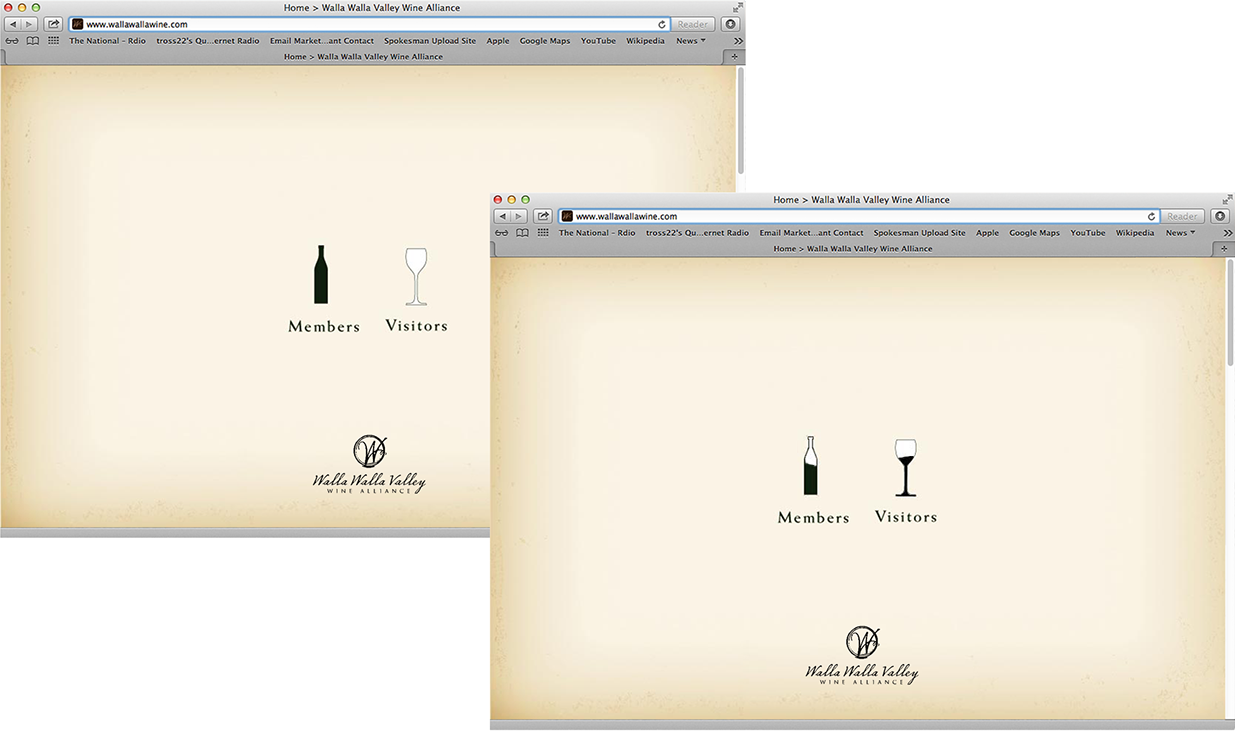Focus the address field in rear Safari window

point(370,24)
